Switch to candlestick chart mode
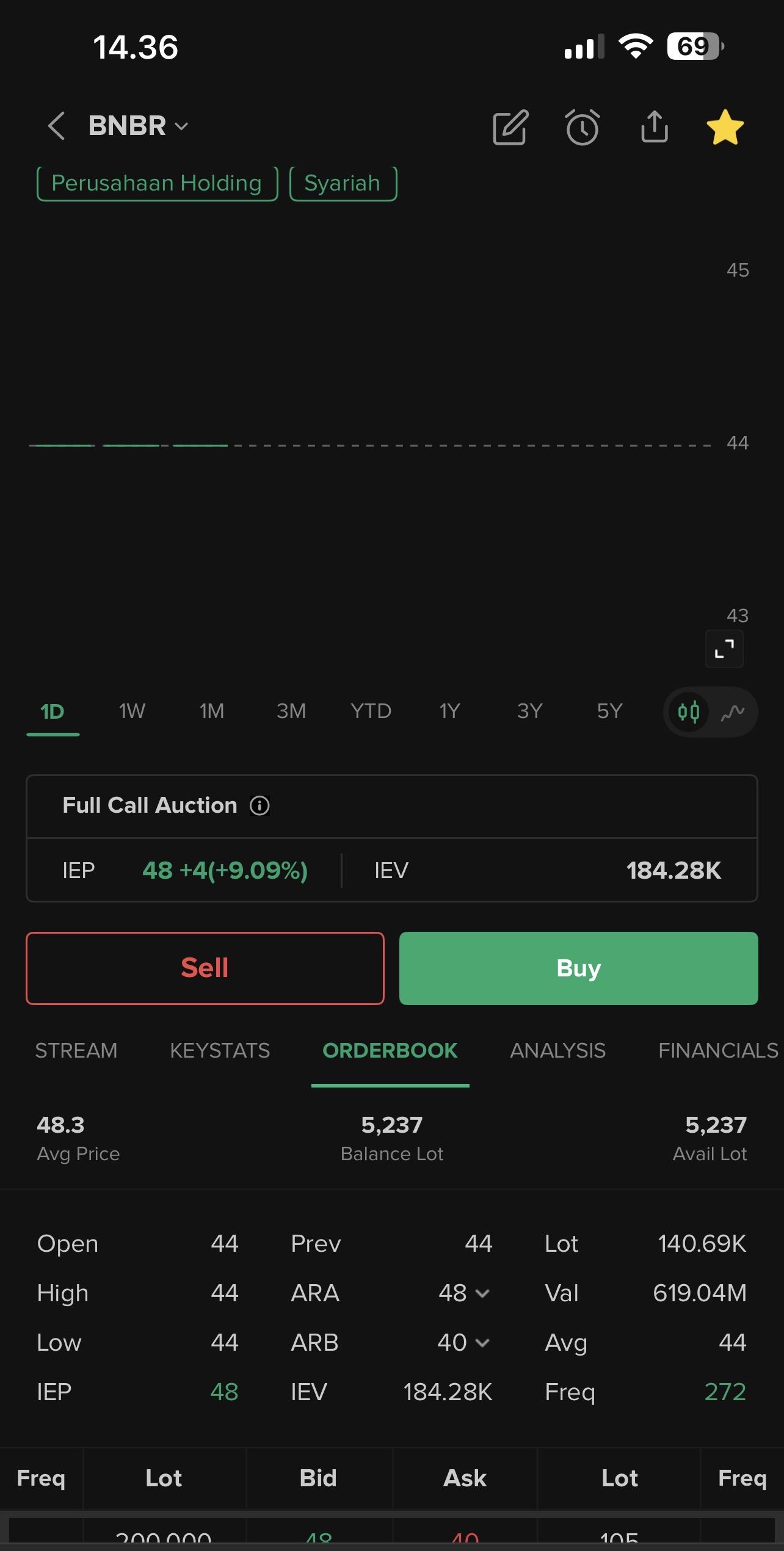The image size is (784, 1551). [689, 712]
